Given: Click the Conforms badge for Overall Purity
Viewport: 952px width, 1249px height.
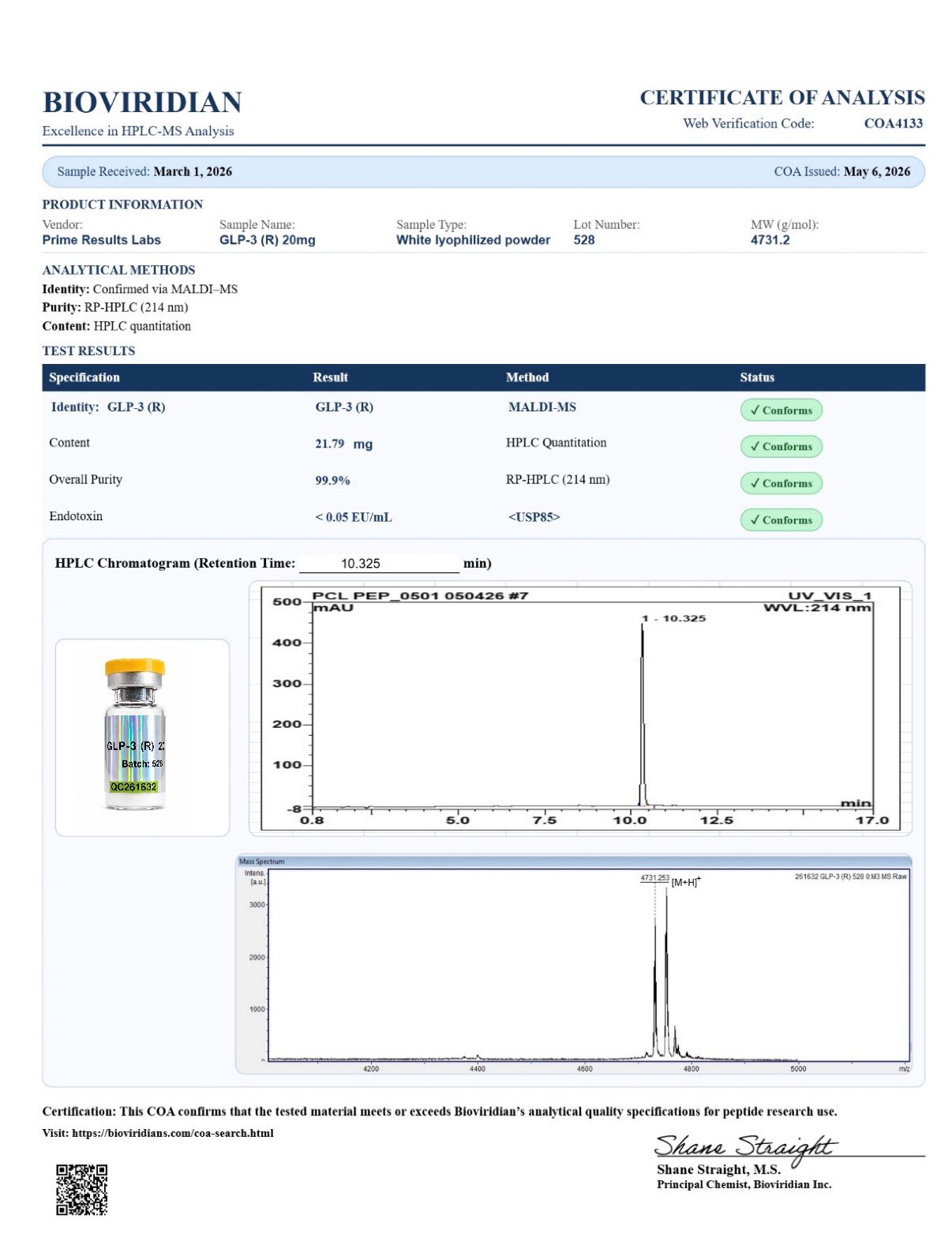Looking at the screenshot, I should click(x=781, y=483).
